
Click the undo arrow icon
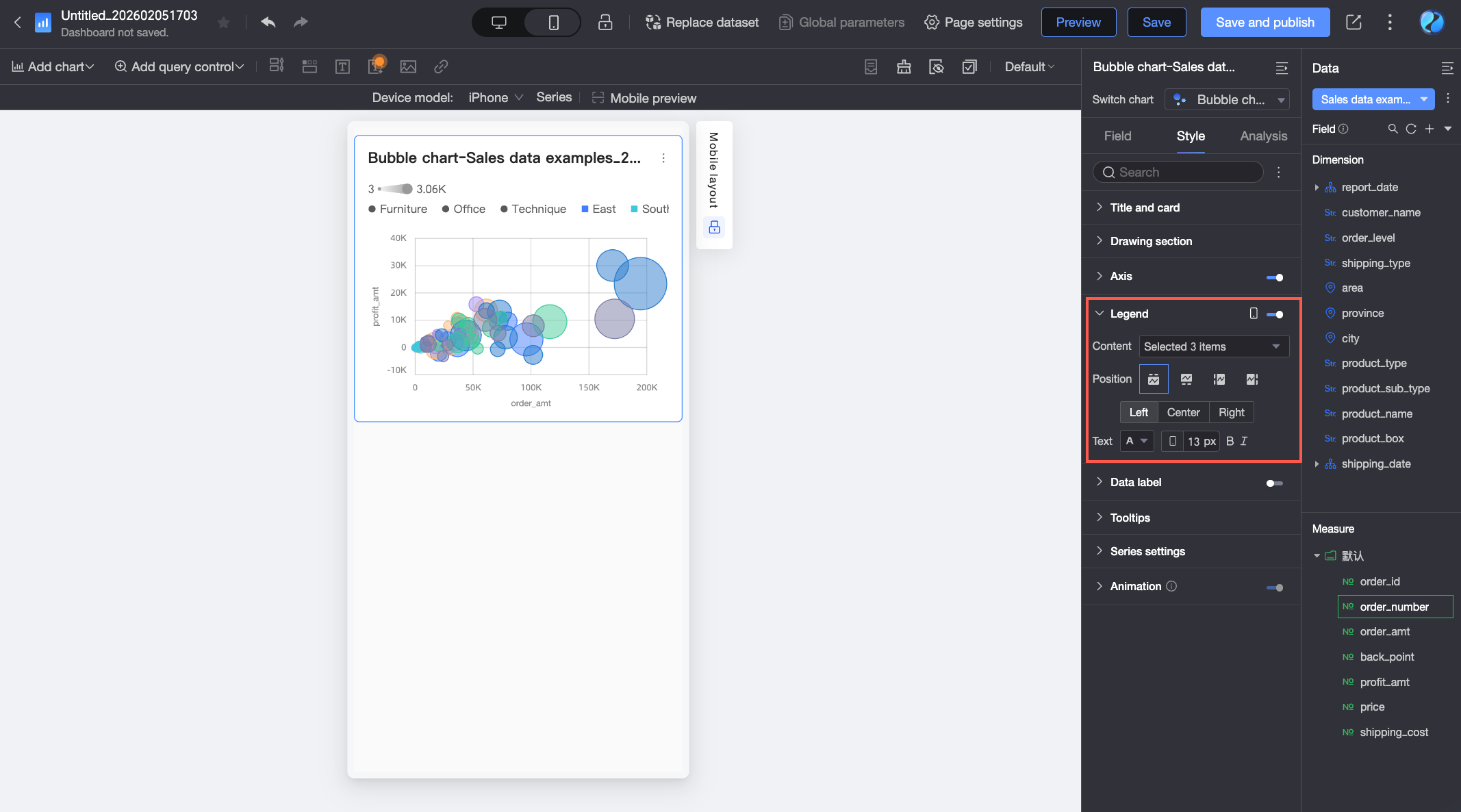[x=268, y=23]
